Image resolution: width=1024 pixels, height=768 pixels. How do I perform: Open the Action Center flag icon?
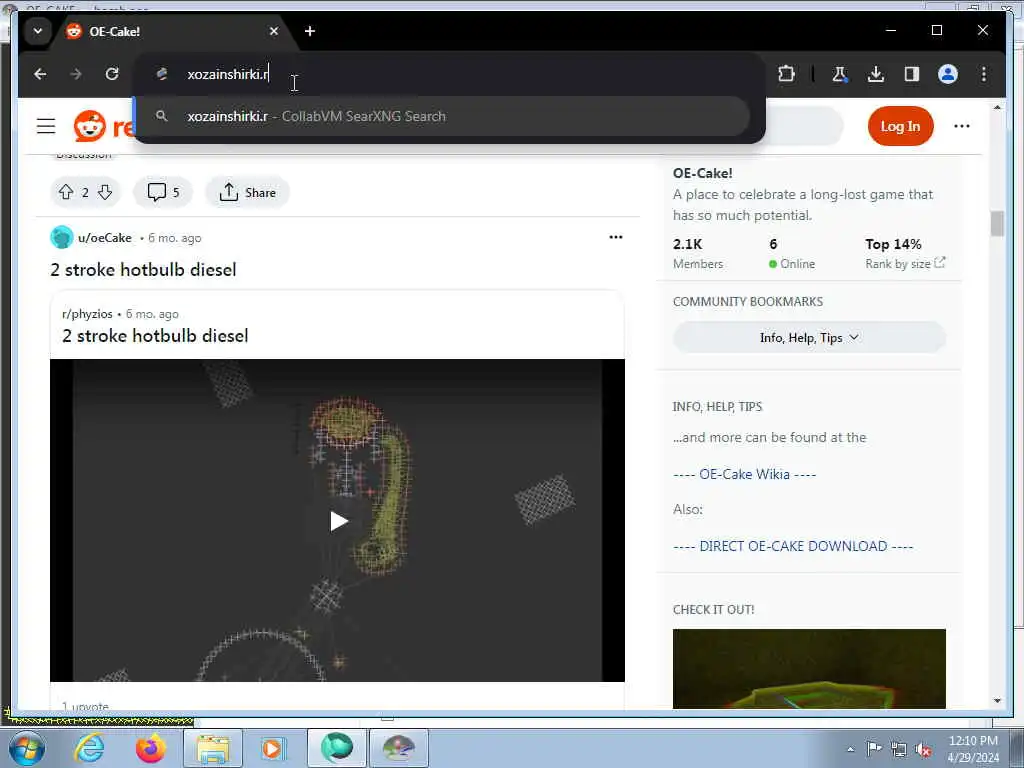[874, 749]
